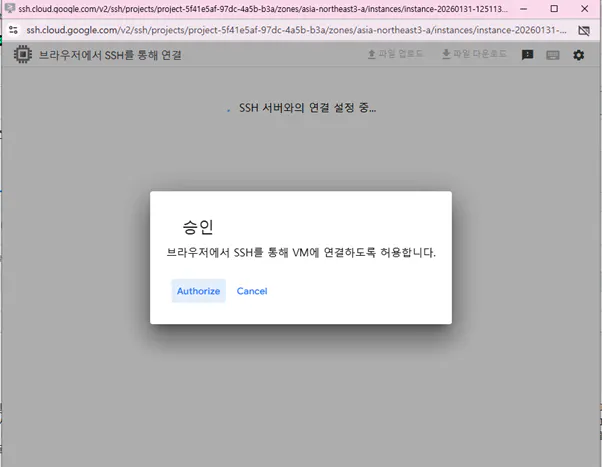This screenshot has width=602, height=467.
Task: Open the on-screen keyboard icon
Action: [x=552, y=55]
